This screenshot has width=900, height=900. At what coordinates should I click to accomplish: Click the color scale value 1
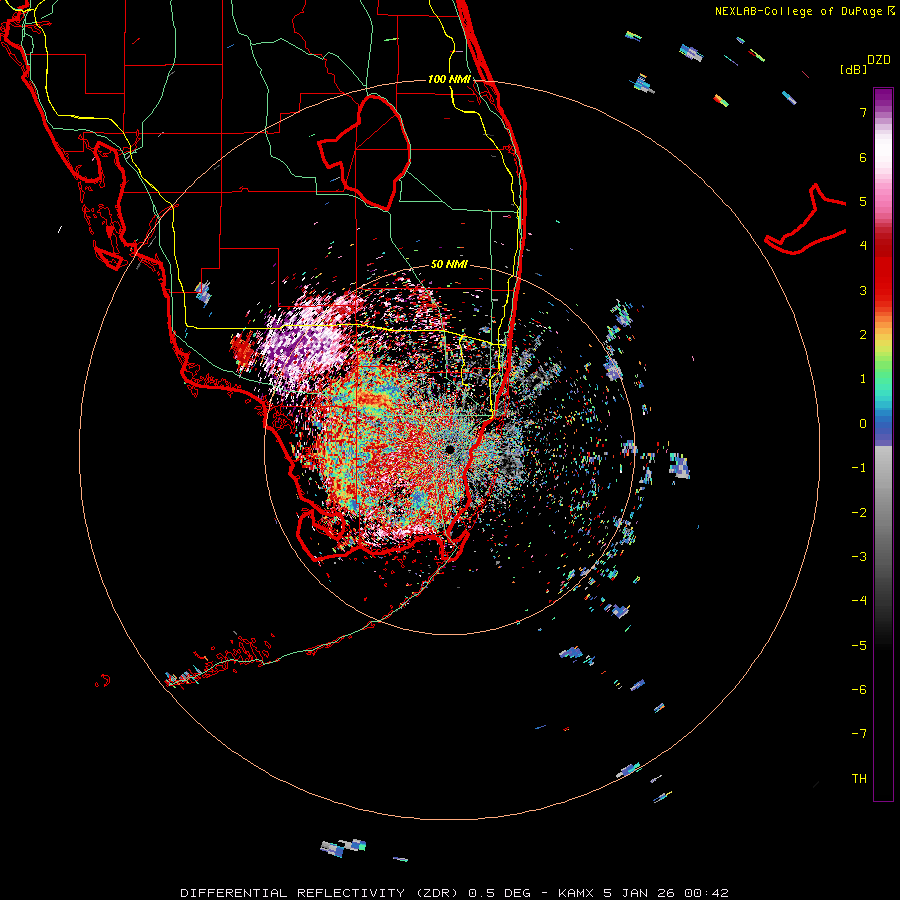click(863, 379)
